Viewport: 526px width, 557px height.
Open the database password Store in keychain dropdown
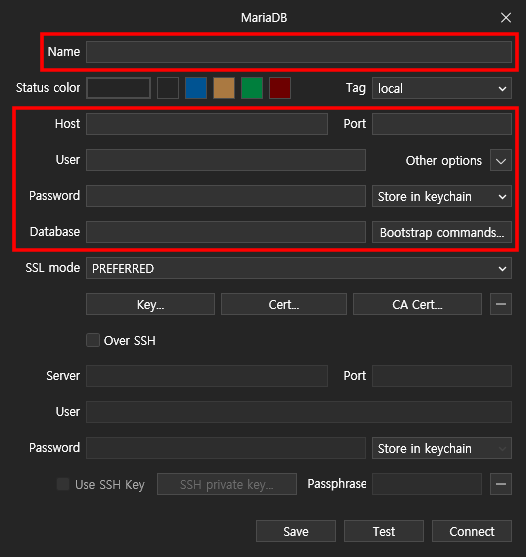tap(442, 196)
